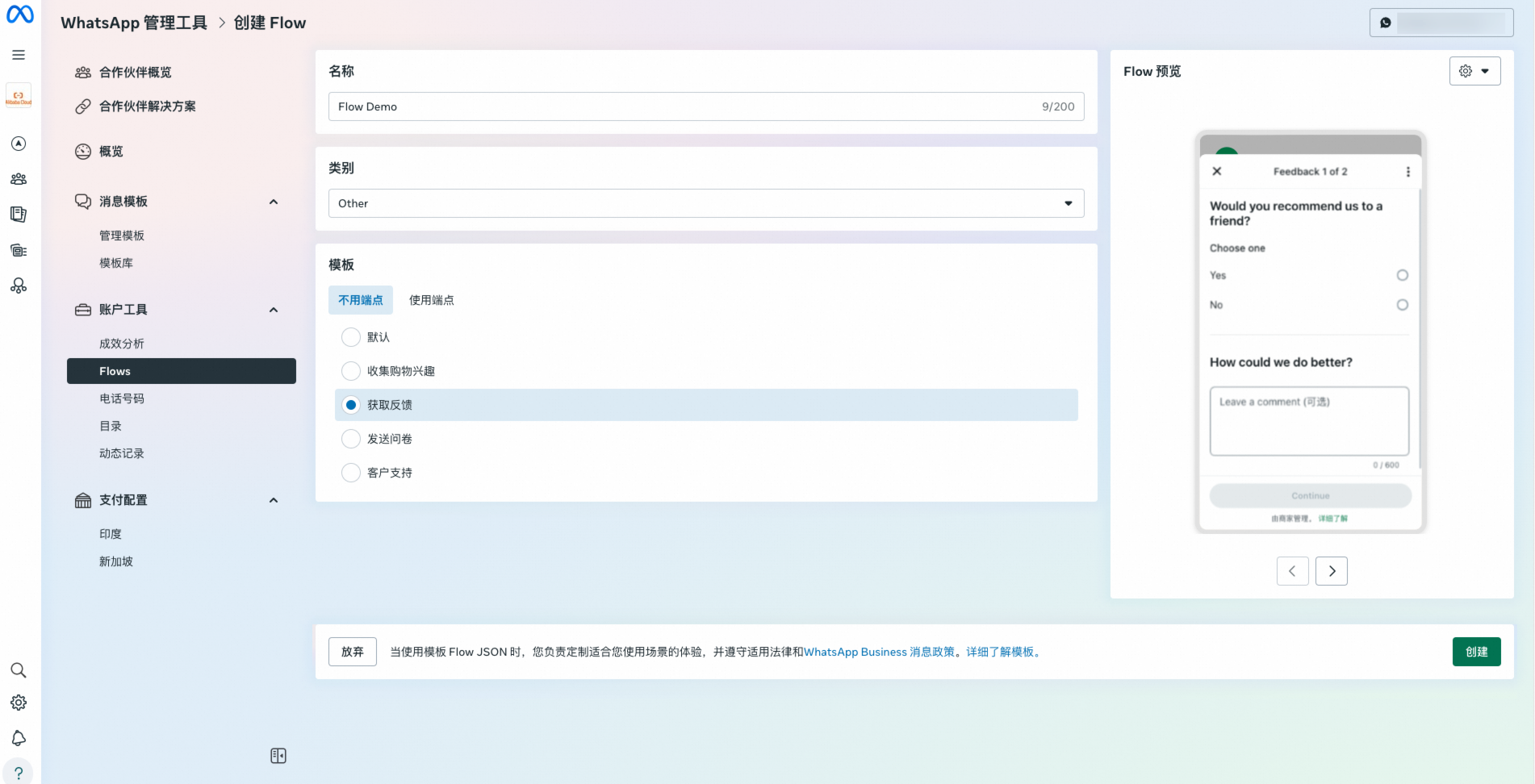This screenshot has width=1535, height=784.
Task: Click the 账户工具 briefcase icon
Action: pyautogui.click(x=83, y=310)
